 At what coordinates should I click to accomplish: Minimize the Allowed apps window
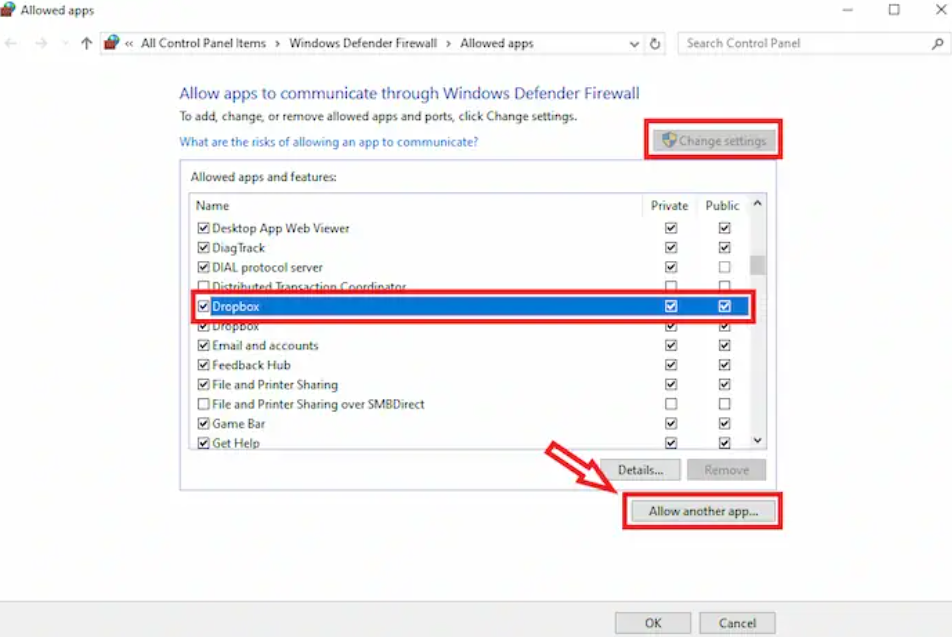pos(848,10)
